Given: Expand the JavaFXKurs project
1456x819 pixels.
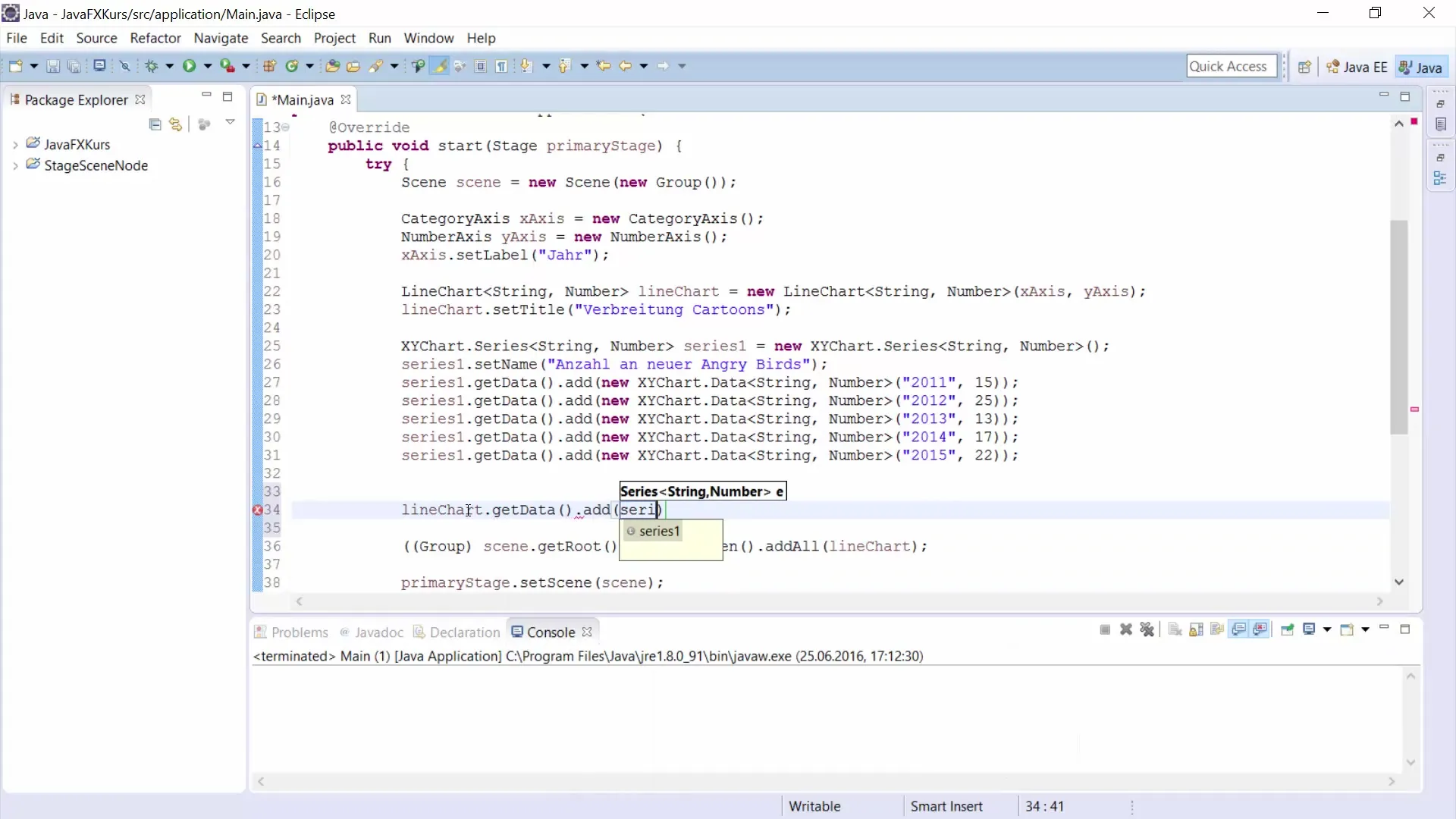Looking at the screenshot, I should tap(15, 145).
